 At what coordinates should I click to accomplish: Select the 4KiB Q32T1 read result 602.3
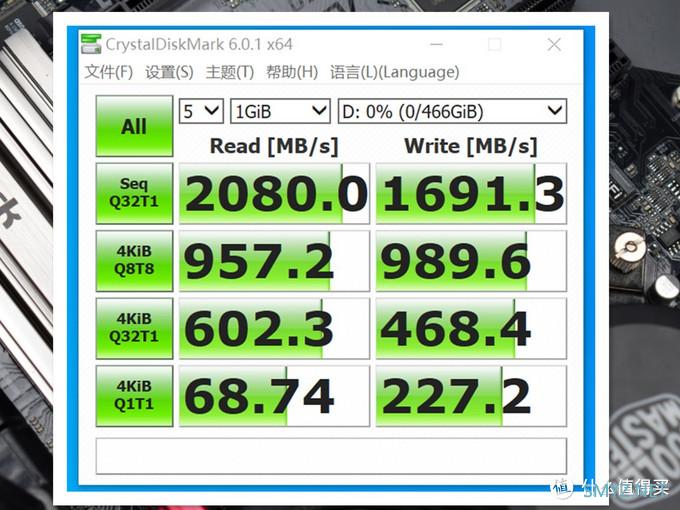tap(275, 328)
